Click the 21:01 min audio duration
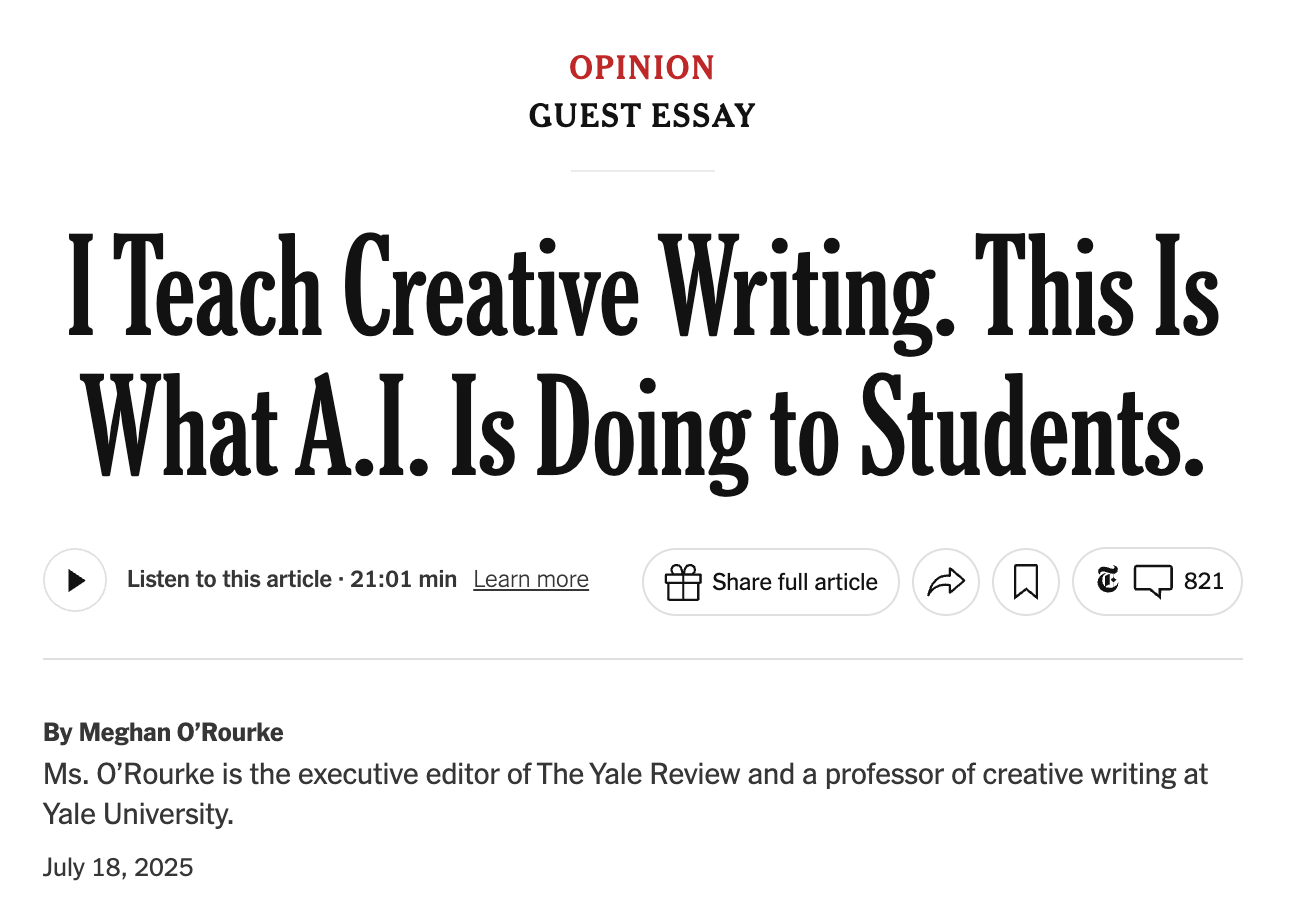The height and width of the screenshot is (912, 1298). coord(403,580)
